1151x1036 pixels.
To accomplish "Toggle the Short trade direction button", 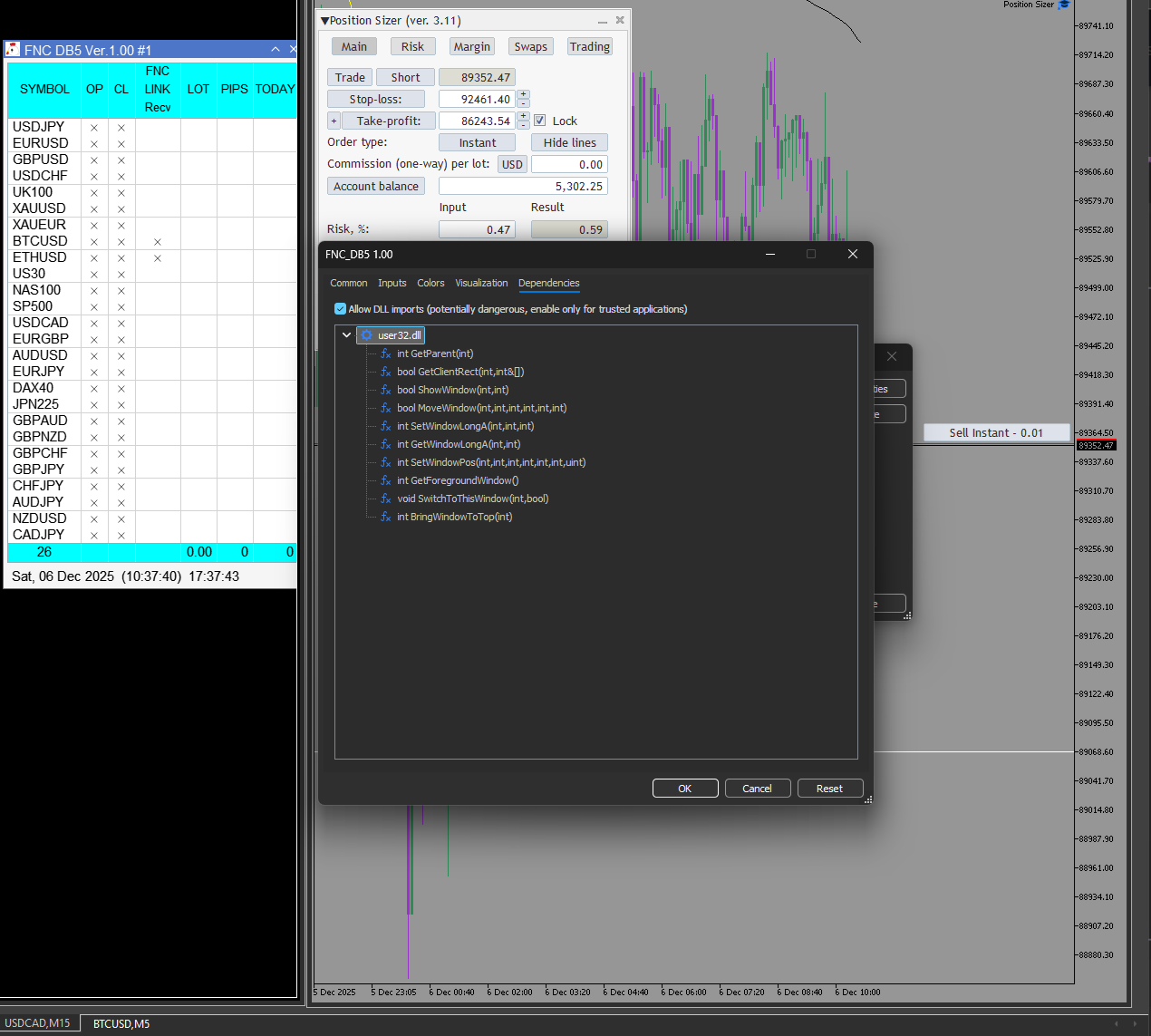I will tap(405, 78).
